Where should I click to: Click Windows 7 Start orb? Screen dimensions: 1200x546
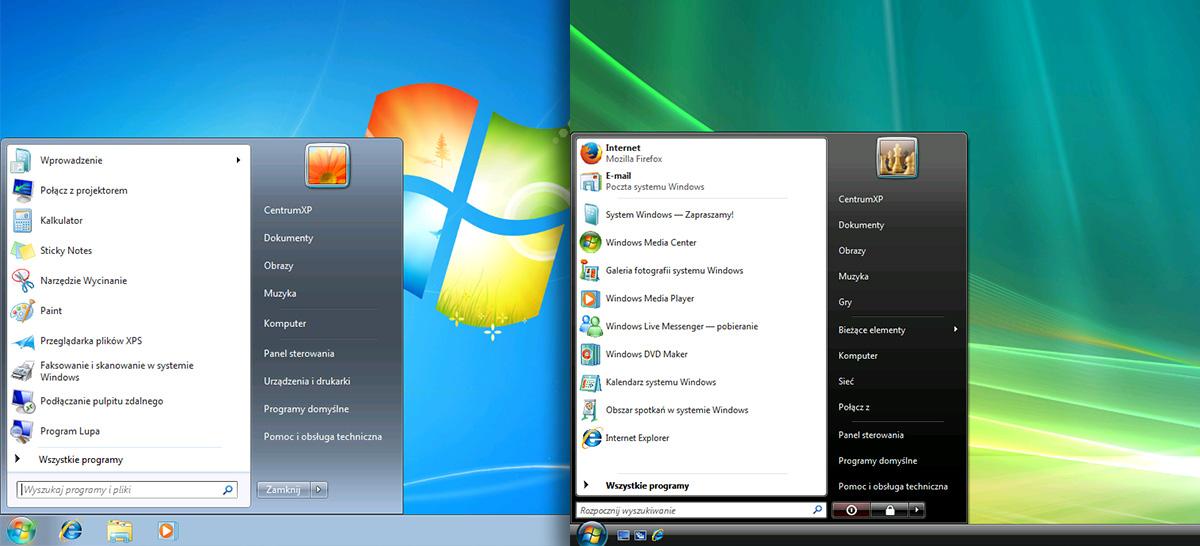[x=20, y=530]
